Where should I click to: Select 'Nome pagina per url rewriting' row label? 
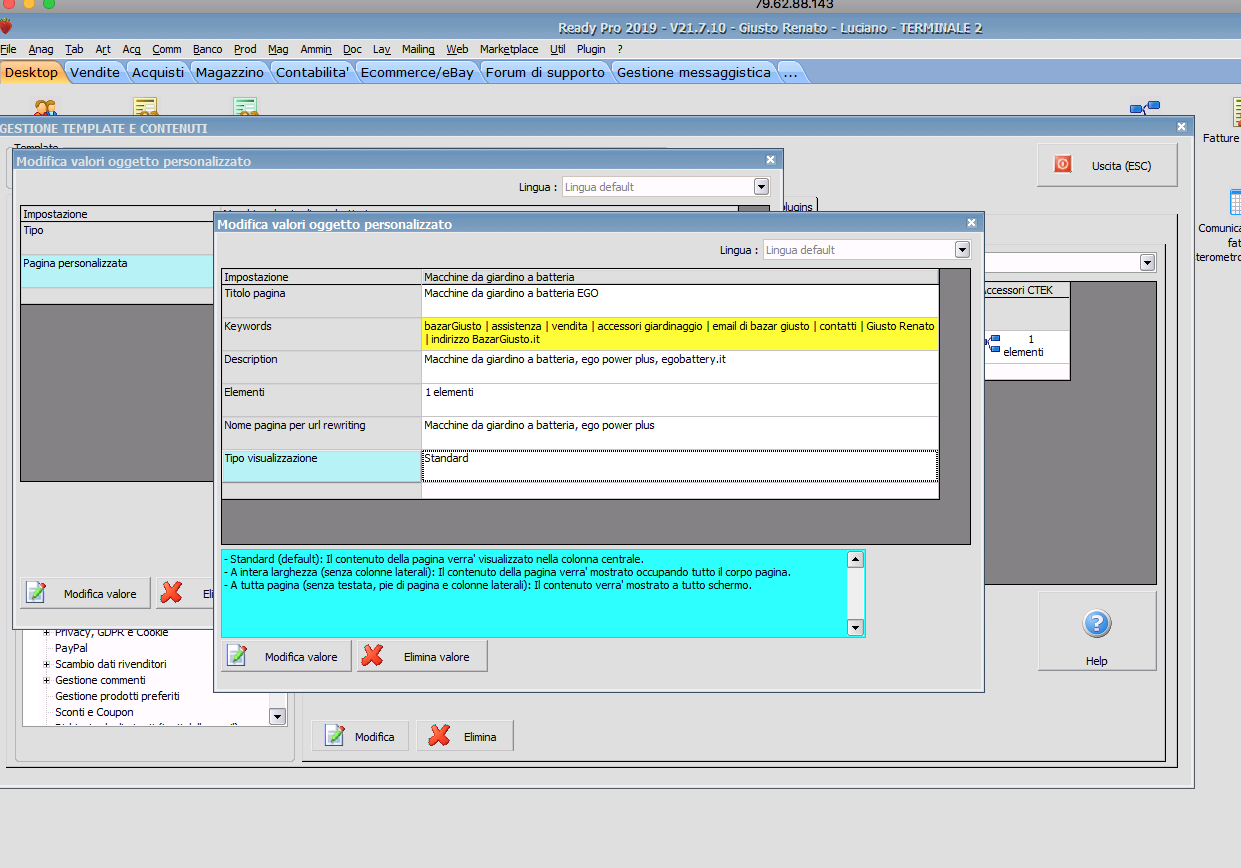click(321, 433)
